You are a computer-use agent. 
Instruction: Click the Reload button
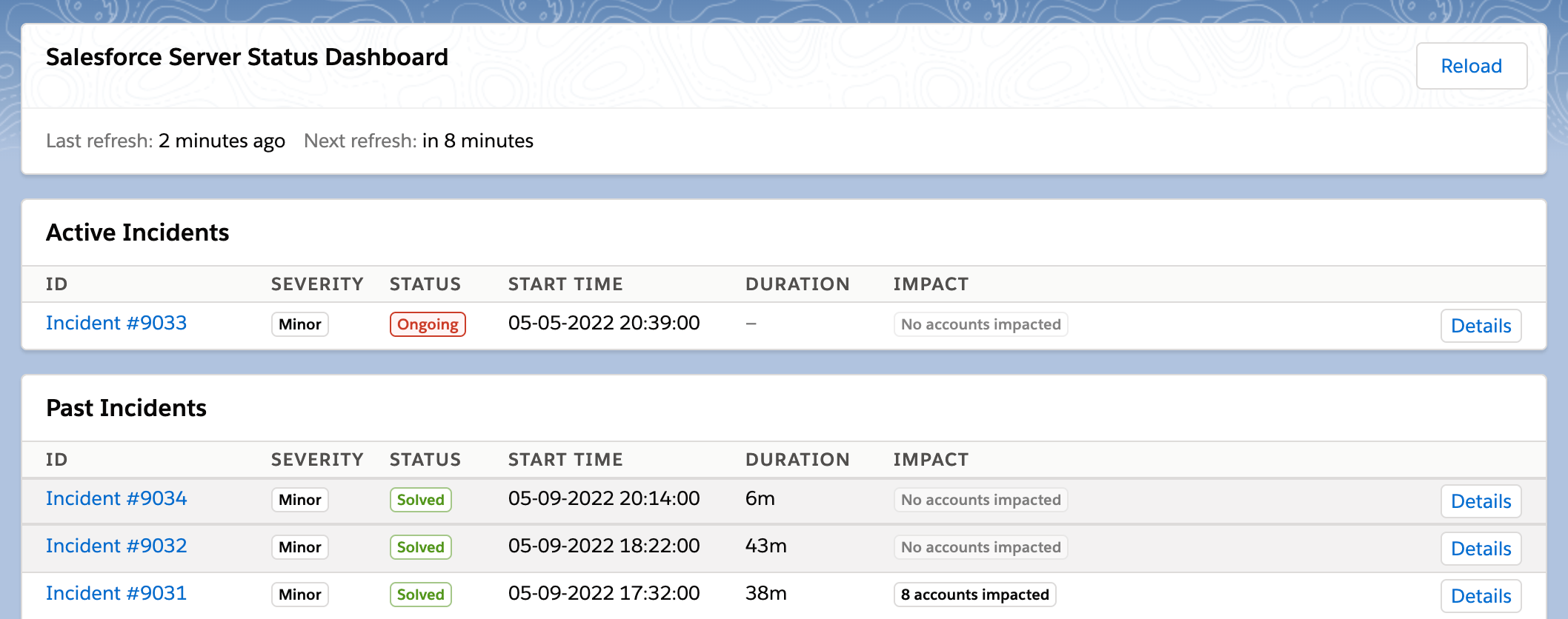(1471, 66)
